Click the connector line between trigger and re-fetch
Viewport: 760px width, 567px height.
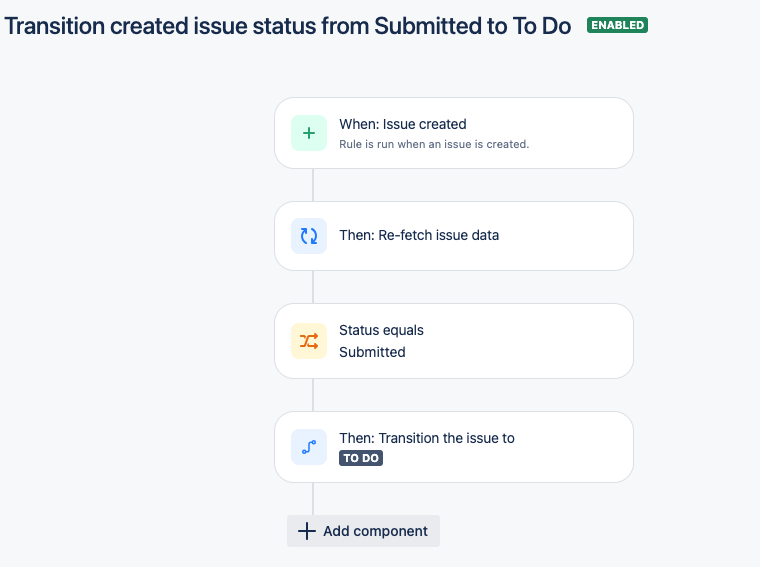pos(313,185)
